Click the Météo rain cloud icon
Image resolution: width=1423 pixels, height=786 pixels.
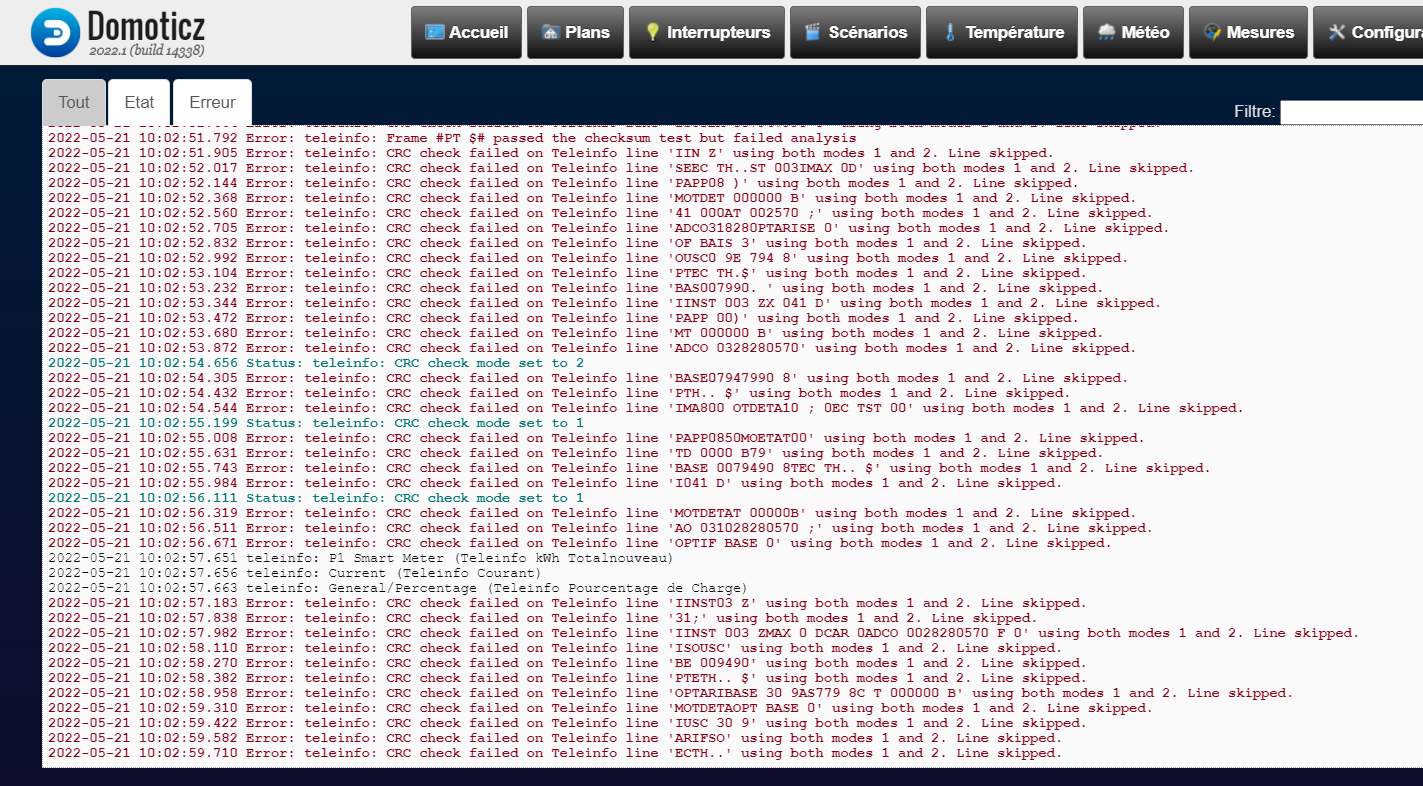click(1106, 32)
